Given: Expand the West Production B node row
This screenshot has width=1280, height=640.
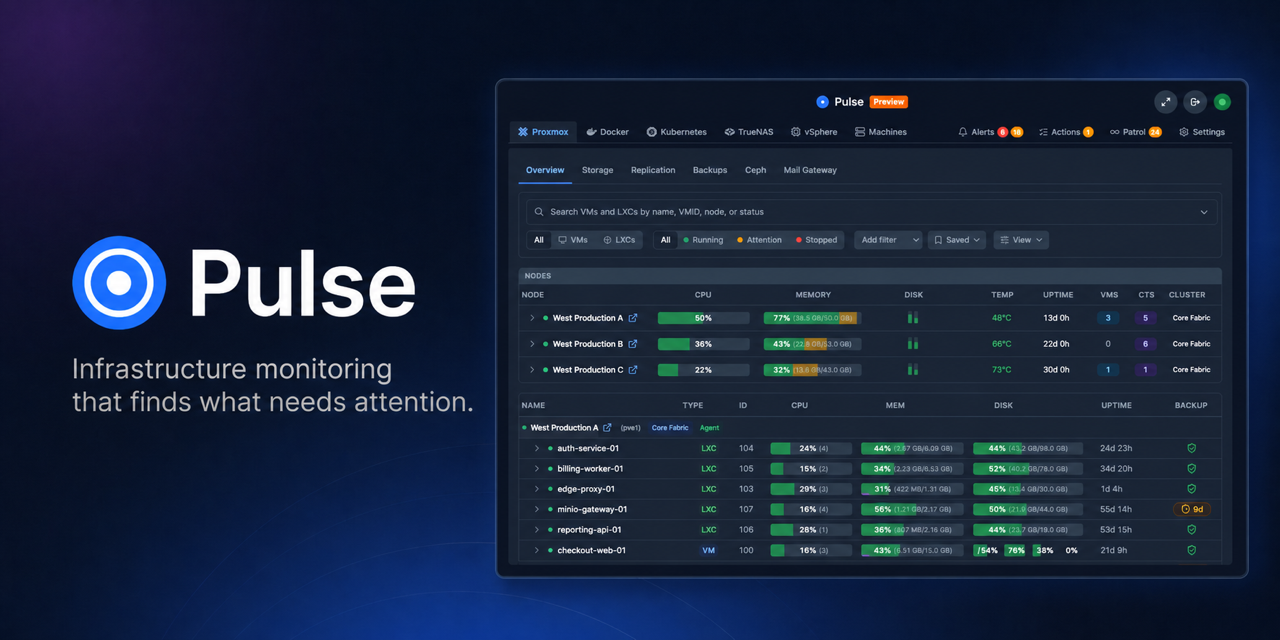Looking at the screenshot, I should (532, 344).
